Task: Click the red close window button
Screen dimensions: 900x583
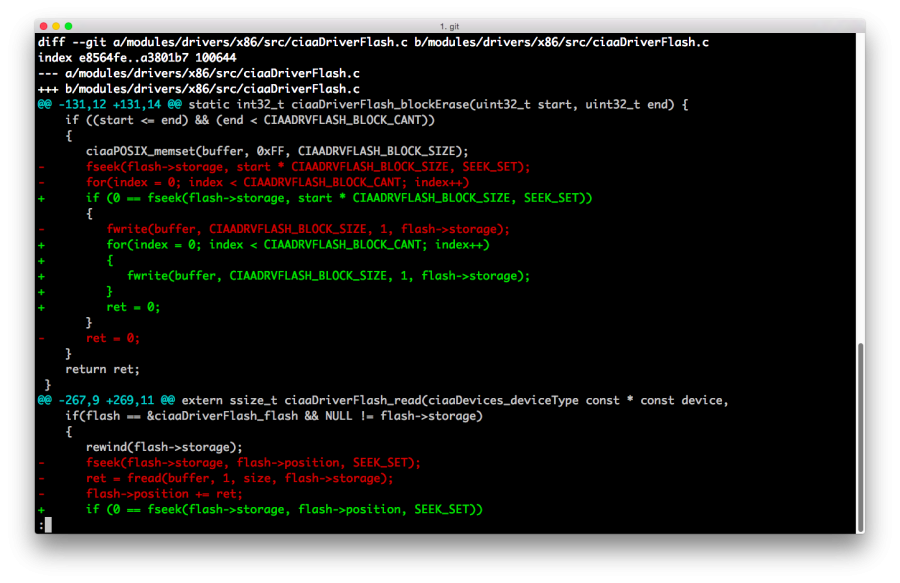Action: point(44,26)
